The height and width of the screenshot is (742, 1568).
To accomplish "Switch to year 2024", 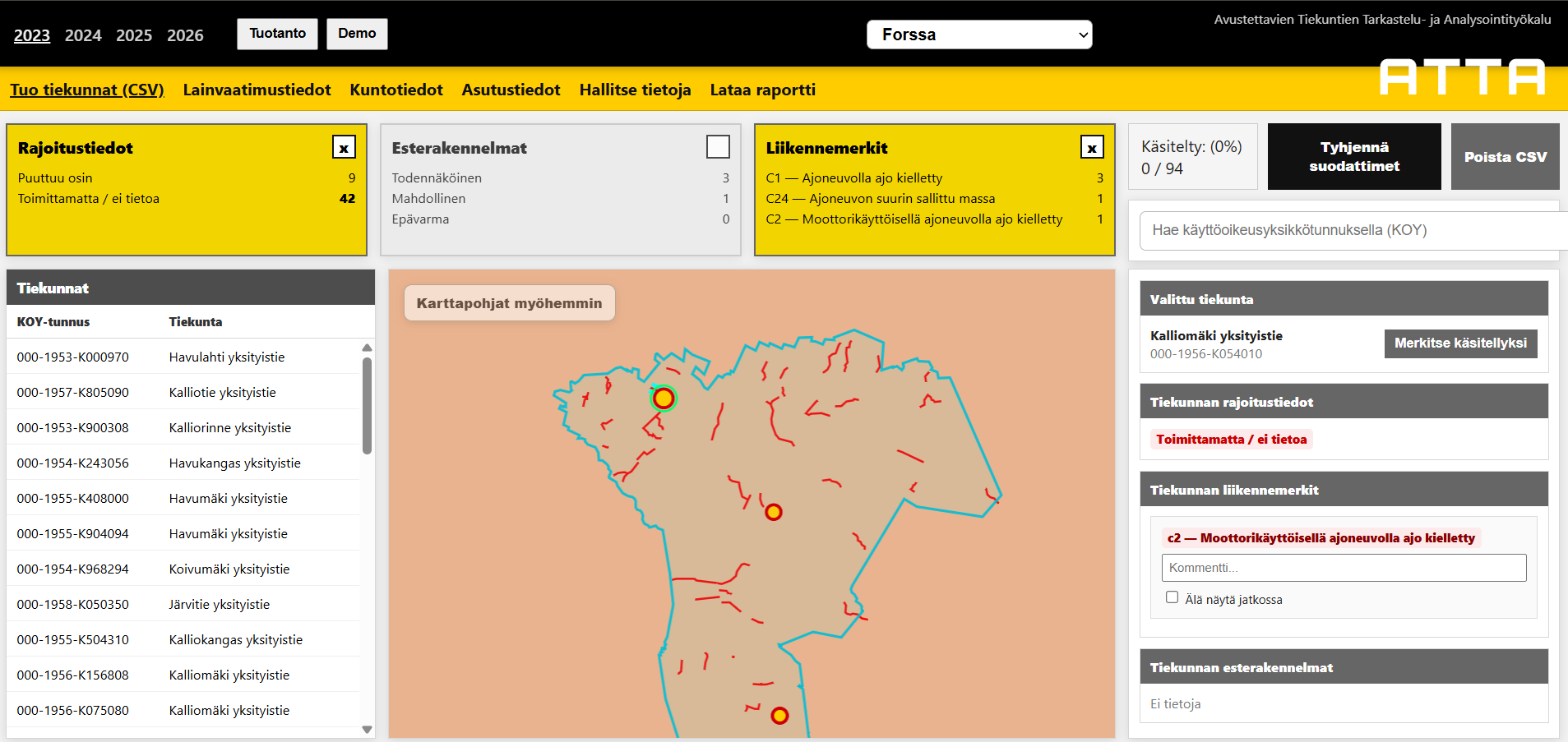I will tap(83, 35).
